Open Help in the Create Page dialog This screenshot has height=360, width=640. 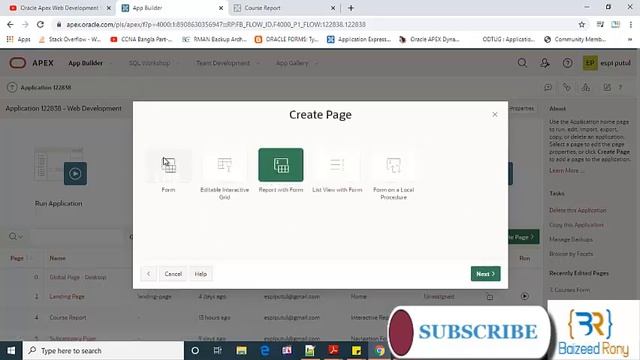(x=200, y=274)
